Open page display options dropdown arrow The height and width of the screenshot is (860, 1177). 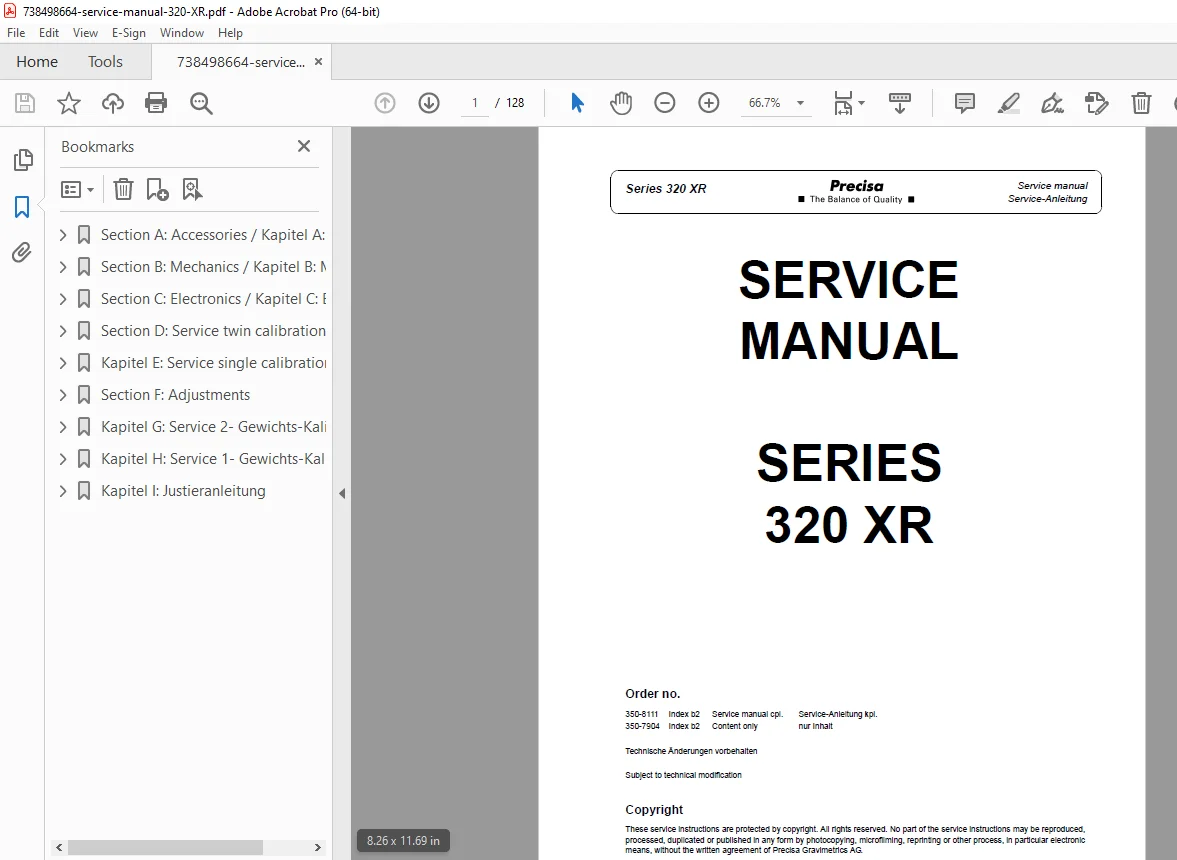coord(861,103)
